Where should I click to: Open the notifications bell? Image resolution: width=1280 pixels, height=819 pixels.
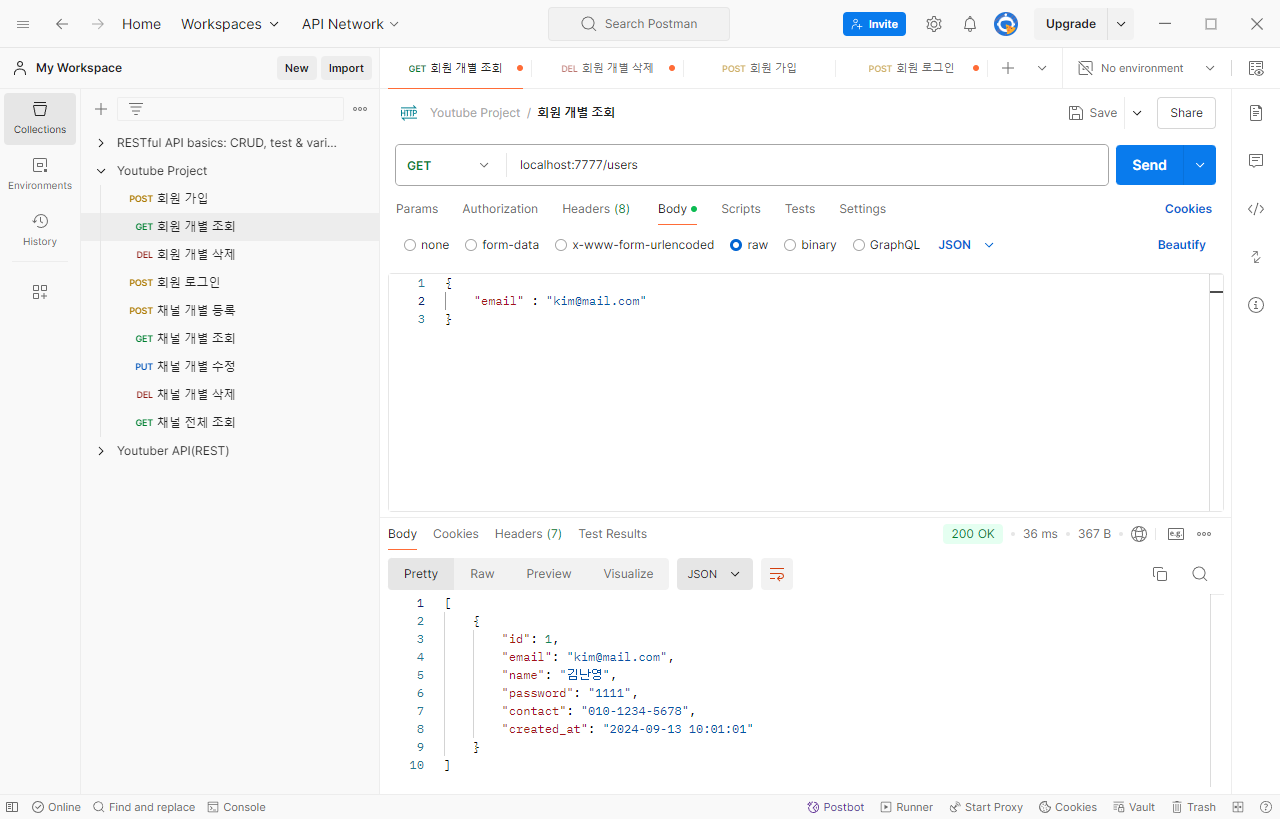coord(970,24)
